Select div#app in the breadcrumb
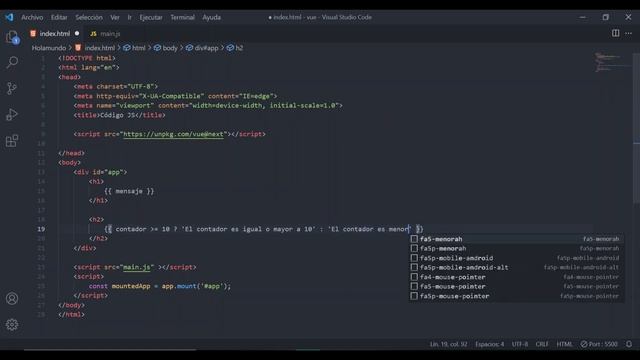The height and width of the screenshot is (360, 640). 206,48
